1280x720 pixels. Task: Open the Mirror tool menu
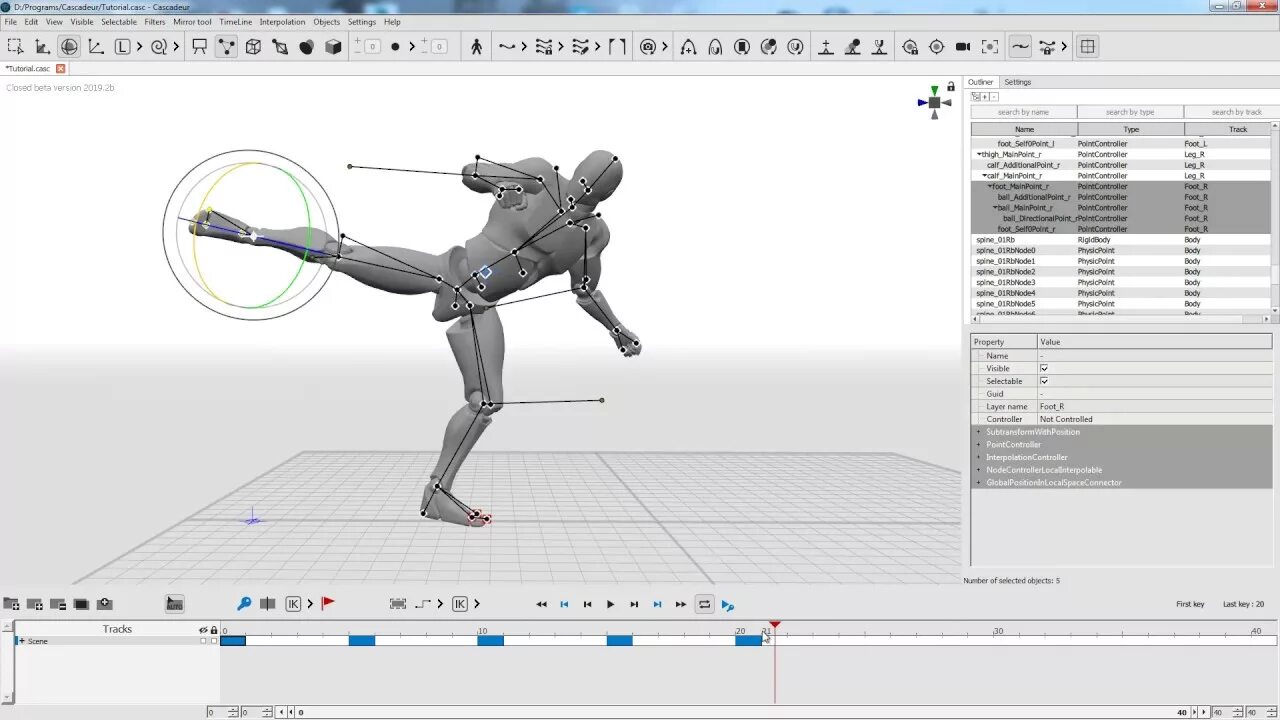coord(192,22)
